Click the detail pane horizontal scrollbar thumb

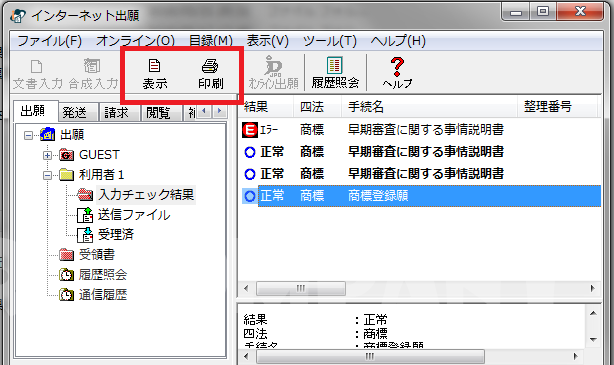click(x=370, y=356)
